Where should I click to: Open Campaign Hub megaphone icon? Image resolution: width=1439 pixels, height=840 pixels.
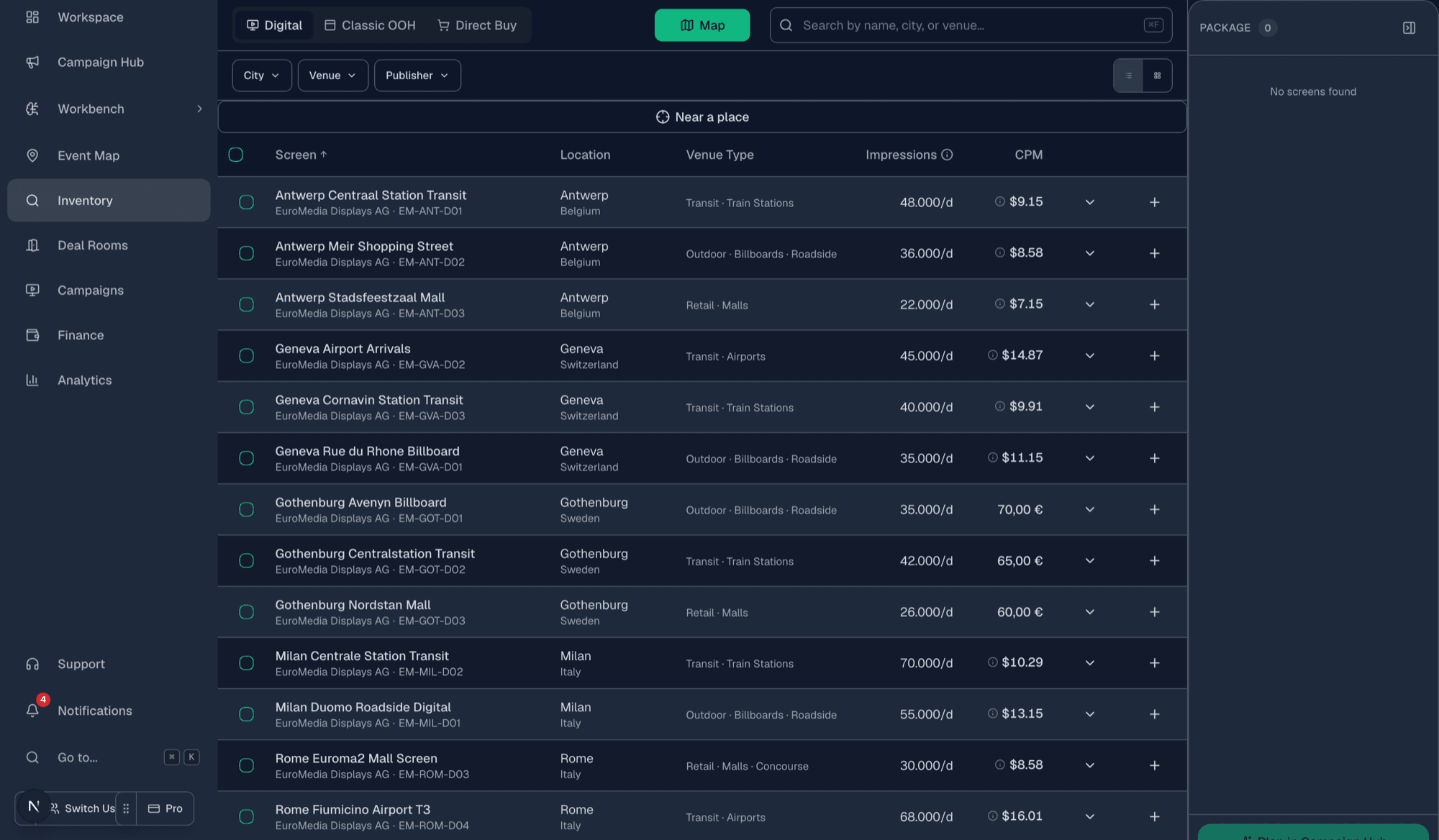pos(32,62)
